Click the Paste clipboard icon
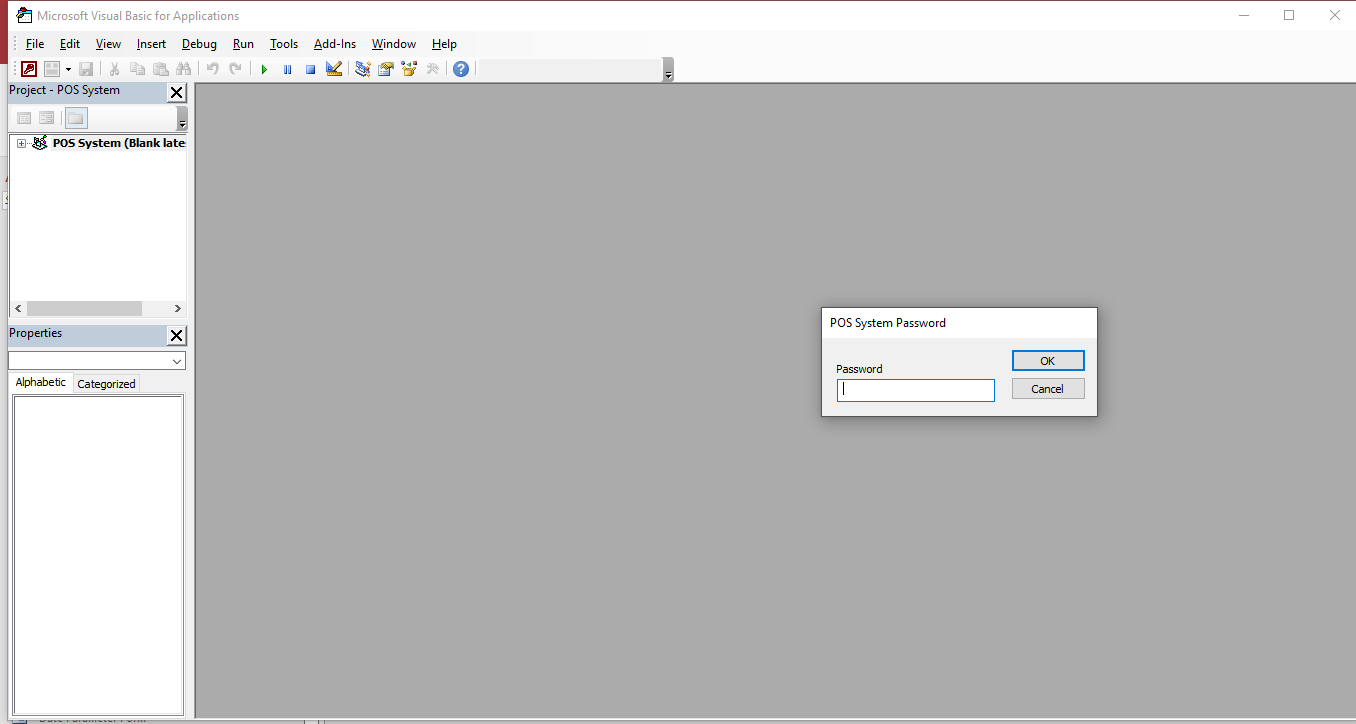Image resolution: width=1356 pixels, height=724 pixels. click(160, 69)
